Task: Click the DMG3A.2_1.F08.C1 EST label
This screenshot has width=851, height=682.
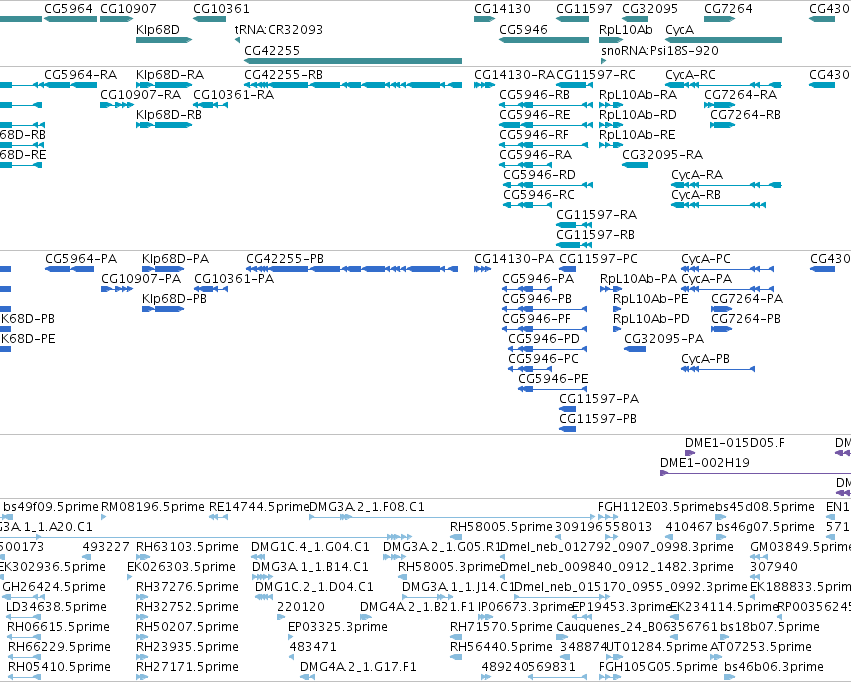Action: coord(366,507)
